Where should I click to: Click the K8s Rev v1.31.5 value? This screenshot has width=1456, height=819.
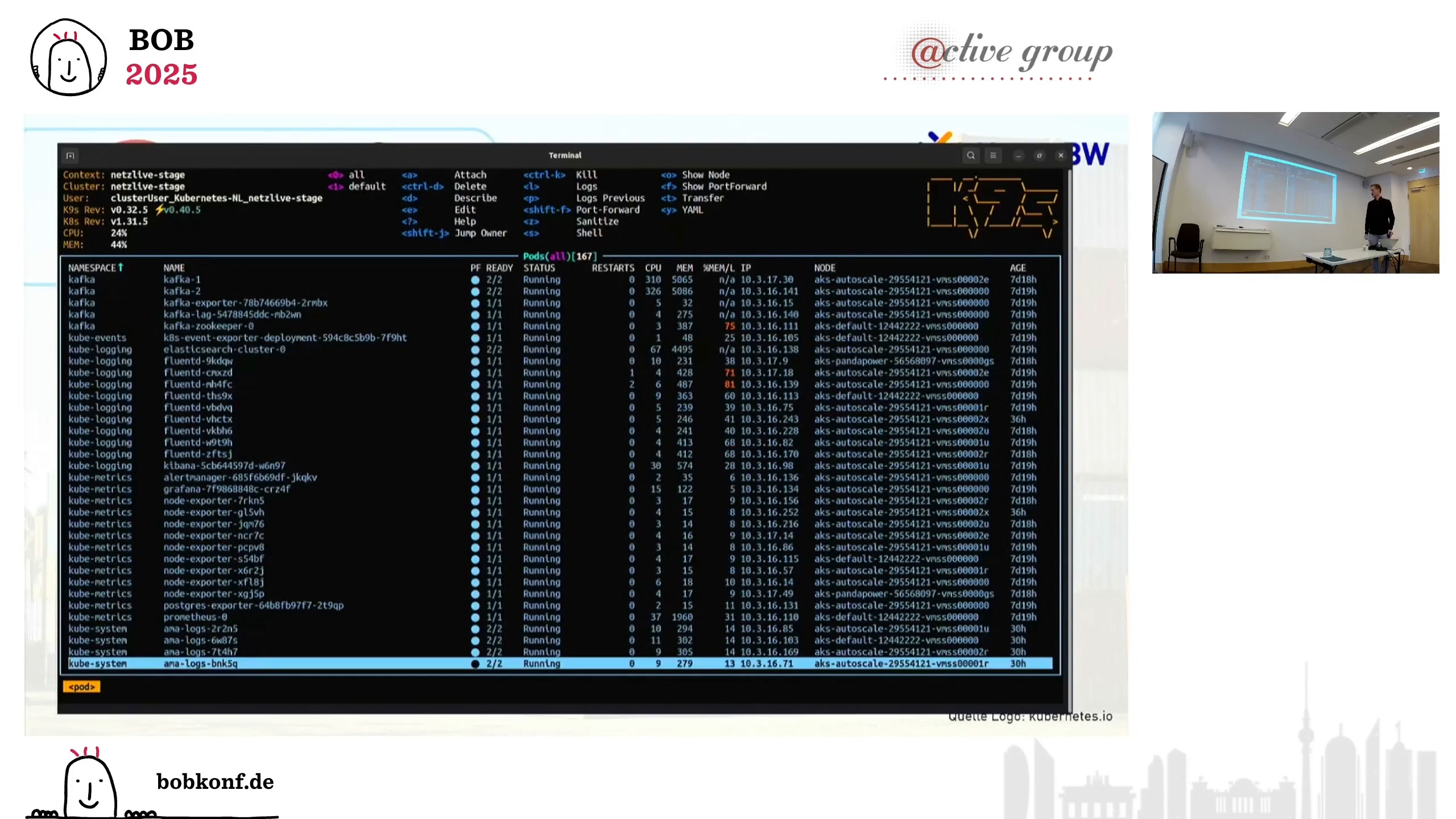point(129,221)
